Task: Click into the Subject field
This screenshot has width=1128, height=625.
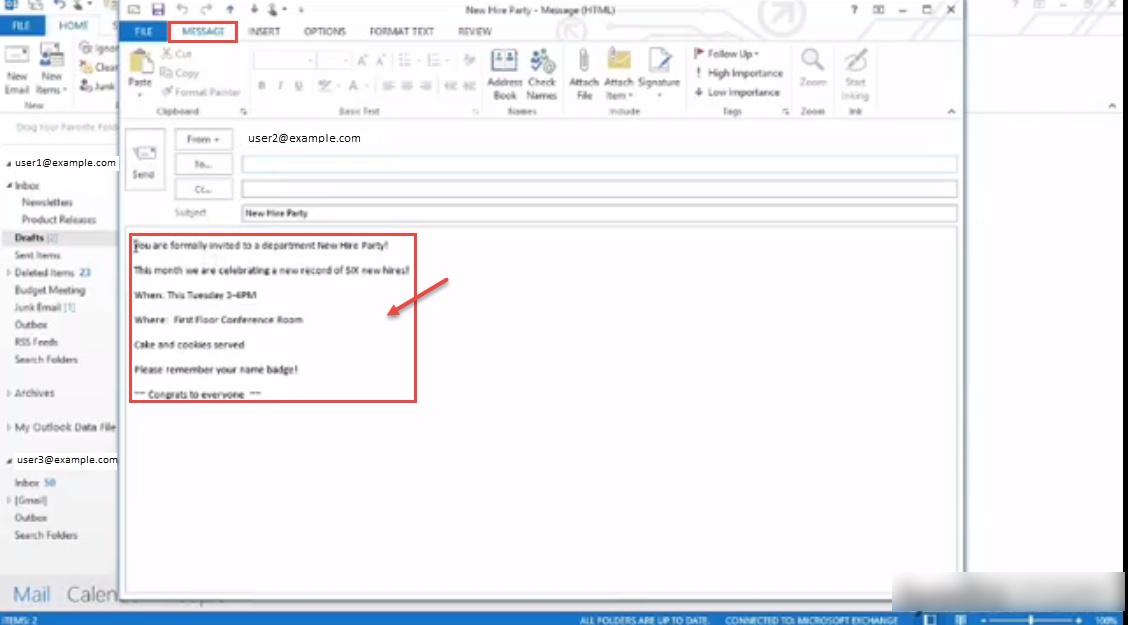Action: point(599,213)
